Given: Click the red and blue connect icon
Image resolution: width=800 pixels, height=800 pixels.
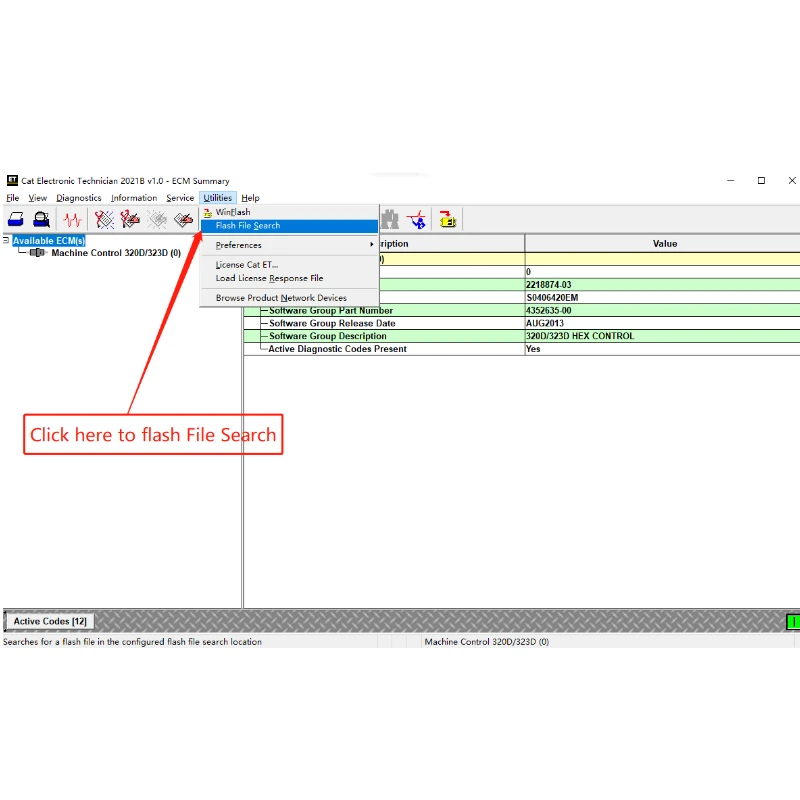Looking at the screenshot, I should tap(416, 220).
